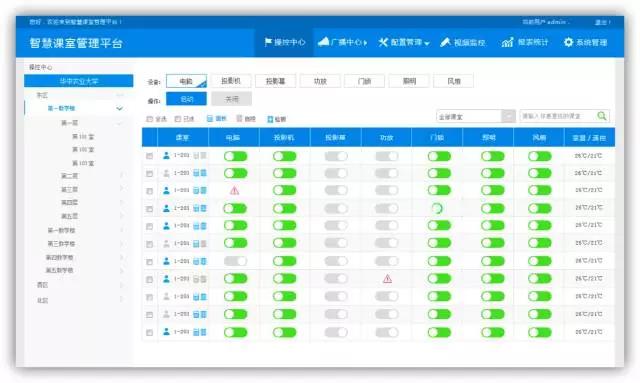
Task: Click the chart icon beside 报表统计
Action: tap(507, 42)
